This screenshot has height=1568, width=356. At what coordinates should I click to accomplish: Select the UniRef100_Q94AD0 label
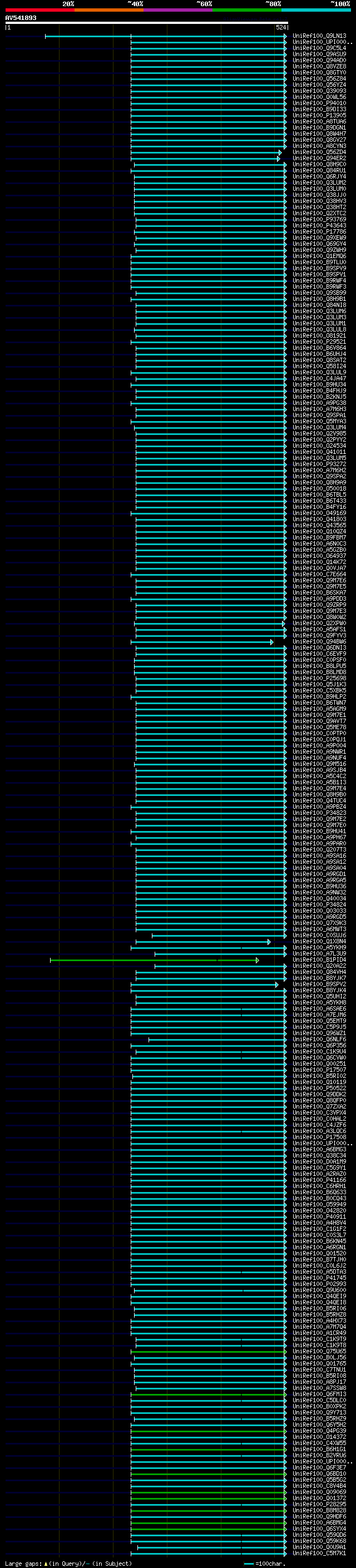coord(319,60)
